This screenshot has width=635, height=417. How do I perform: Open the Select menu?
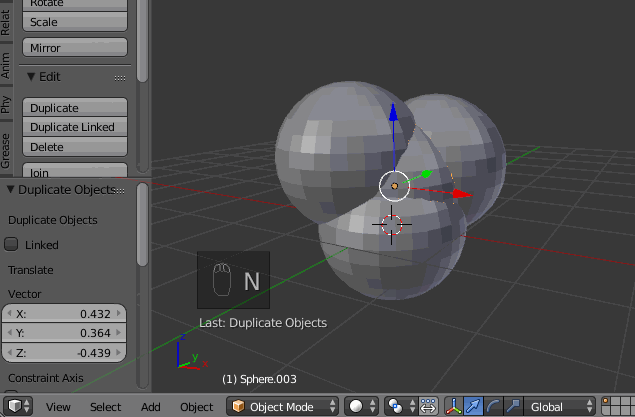105,407
